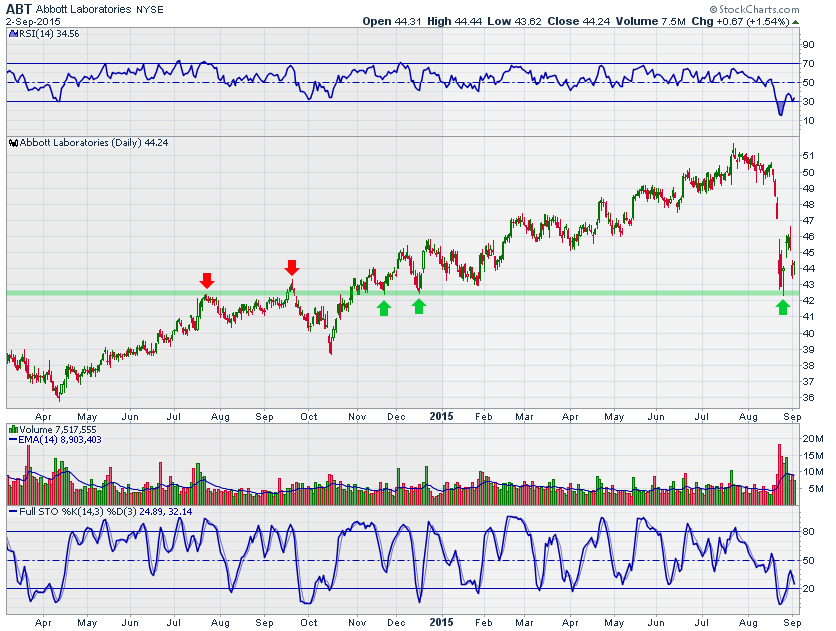
Task: Click the 36 price level on the axis
Action: click(808, 398)
